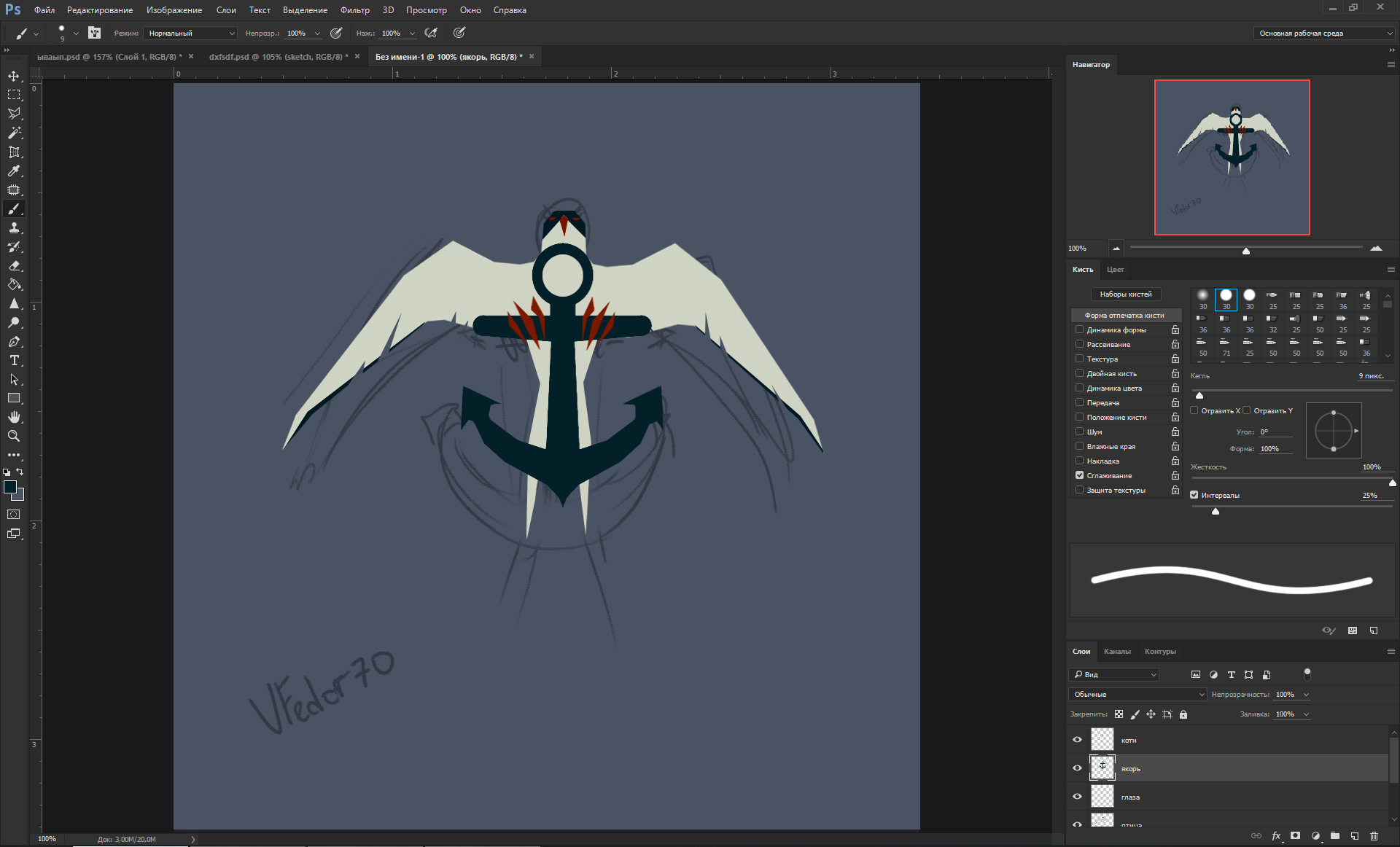This screenshot has height=847, width=1400.
Task: Open the Фильтр menu
Action: coord(354,10)
